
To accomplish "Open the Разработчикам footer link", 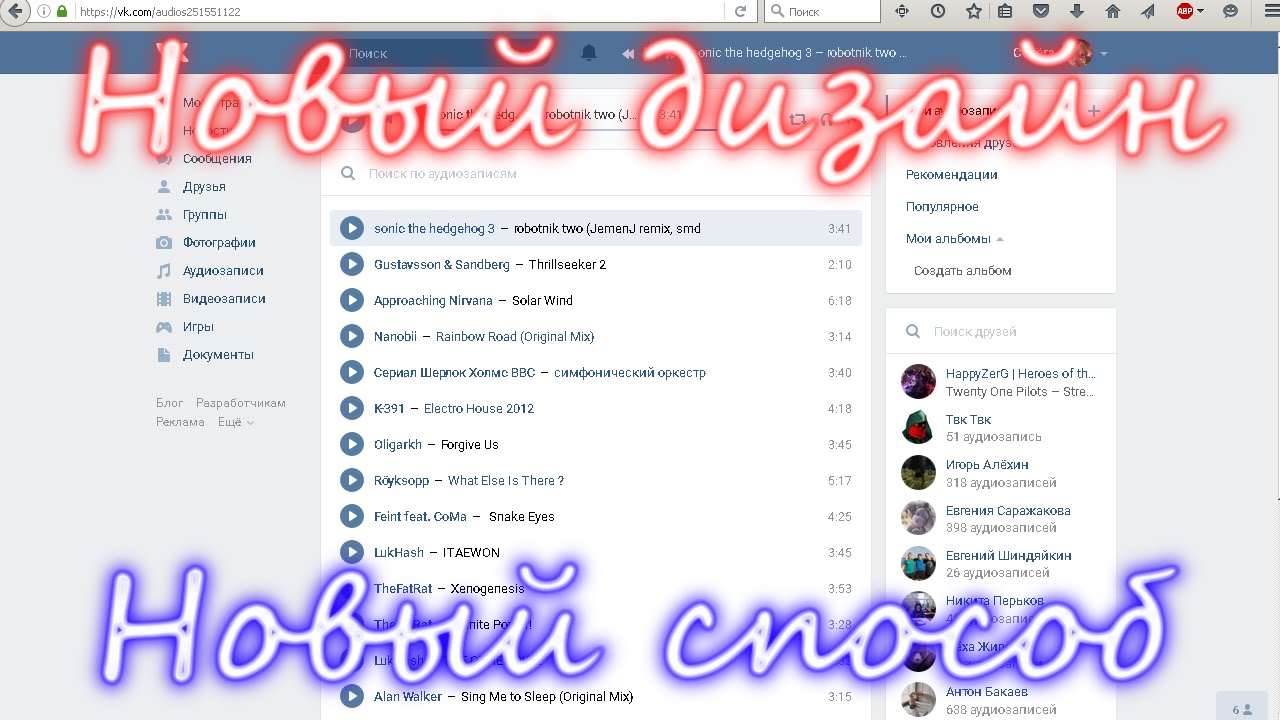I will coord(241,403).
